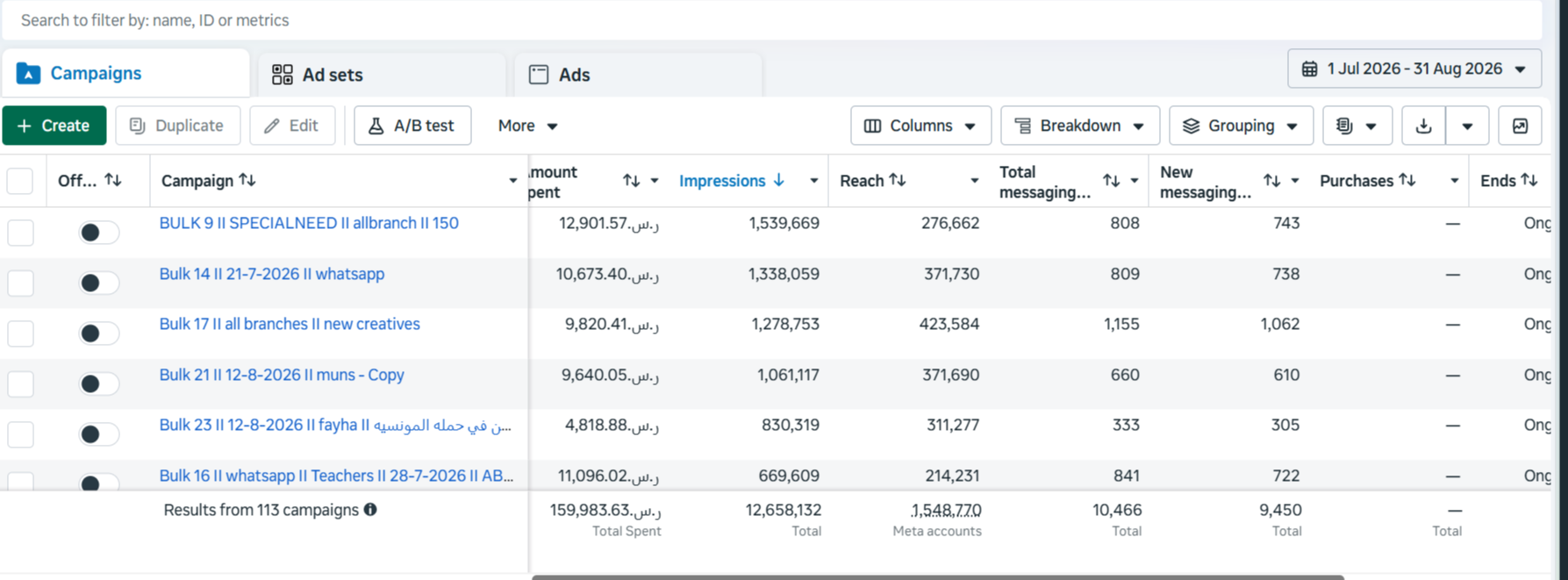Image resolution: width=1568 pixels, height=580 pixels.
Task: Click the search filter input field
Action: 772,20
